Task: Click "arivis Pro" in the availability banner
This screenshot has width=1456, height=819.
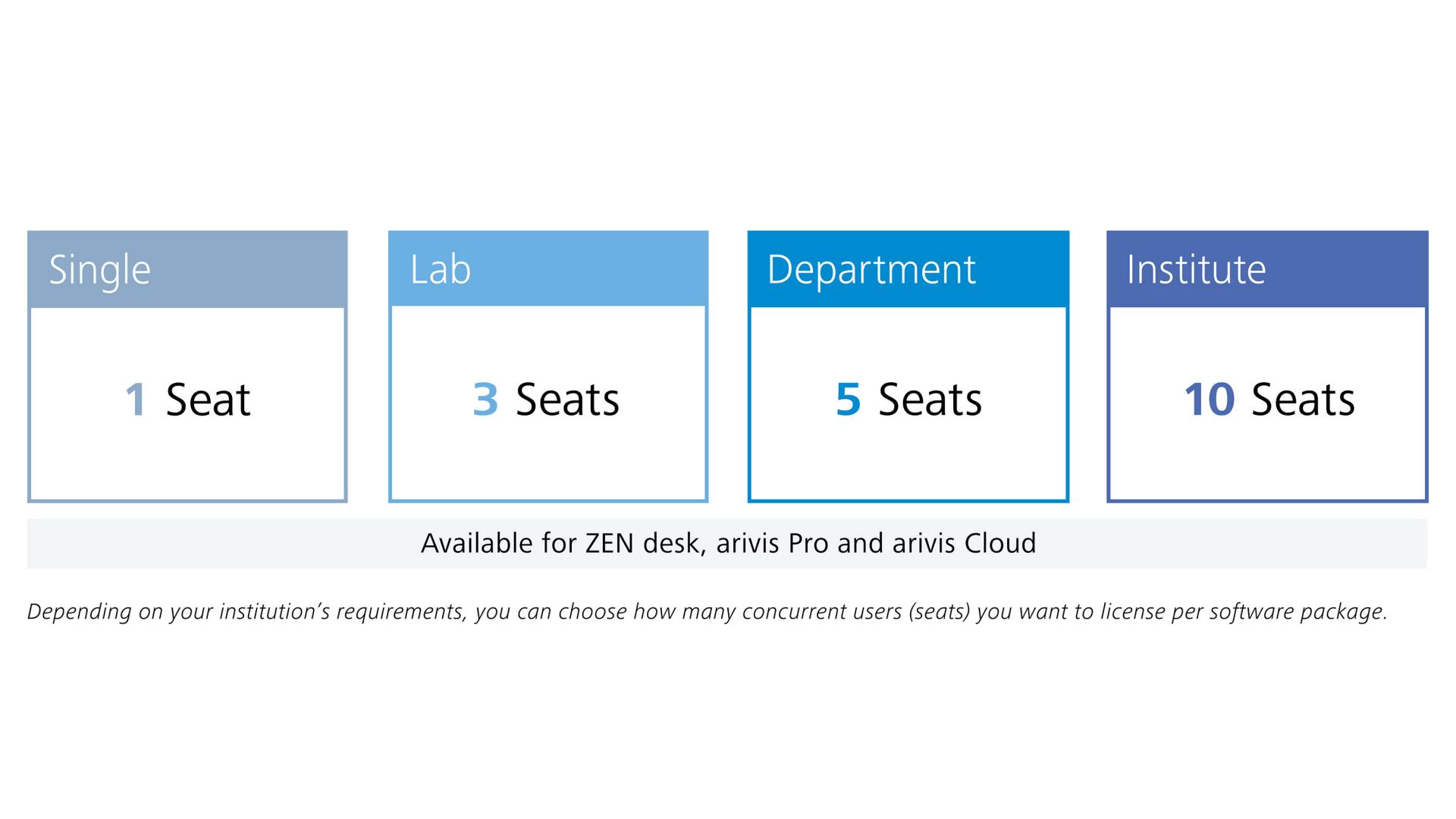Action: pyautogui.click(x=773, y=544)
